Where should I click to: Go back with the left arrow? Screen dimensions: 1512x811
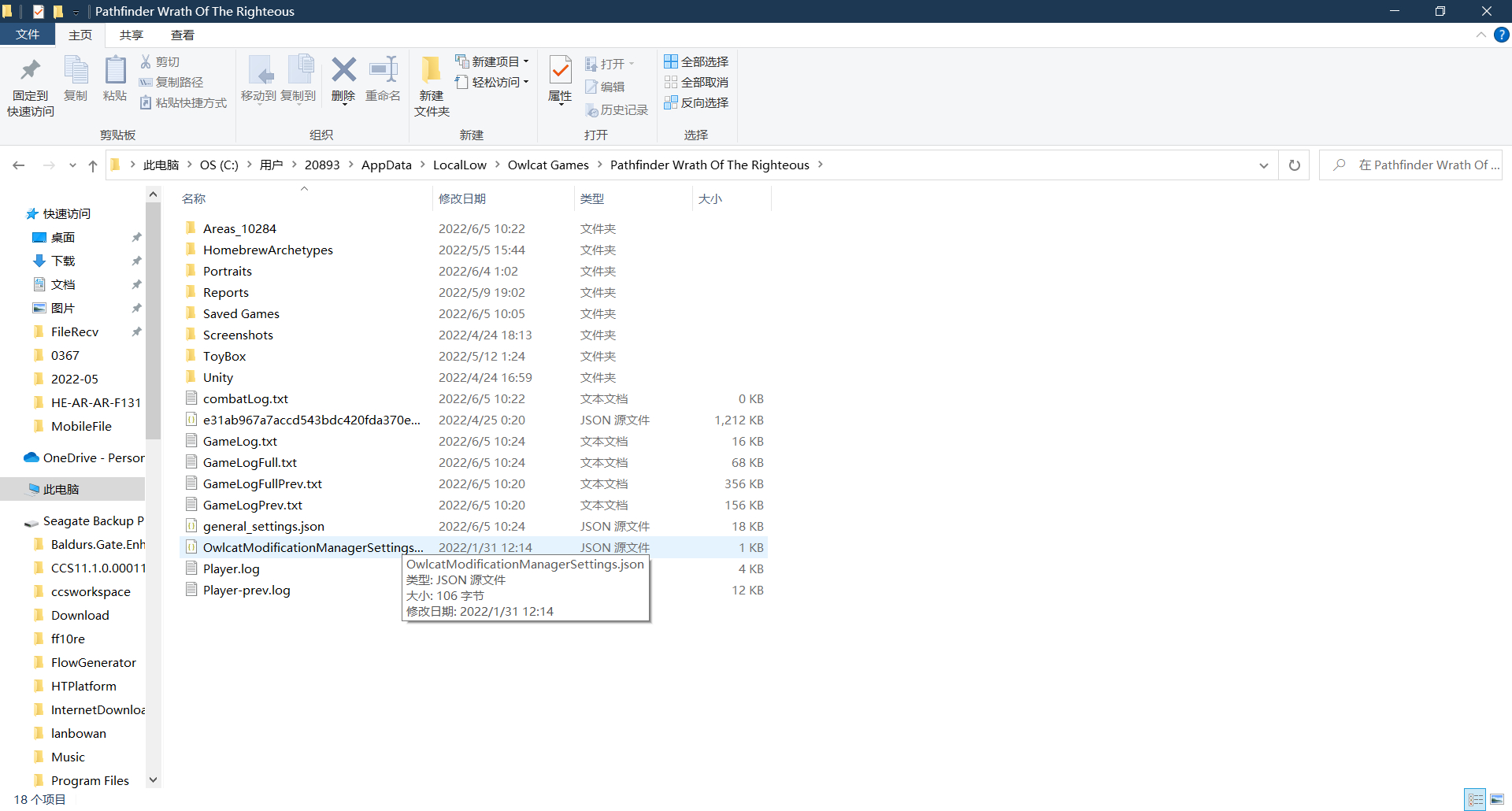tap(19, 165)
